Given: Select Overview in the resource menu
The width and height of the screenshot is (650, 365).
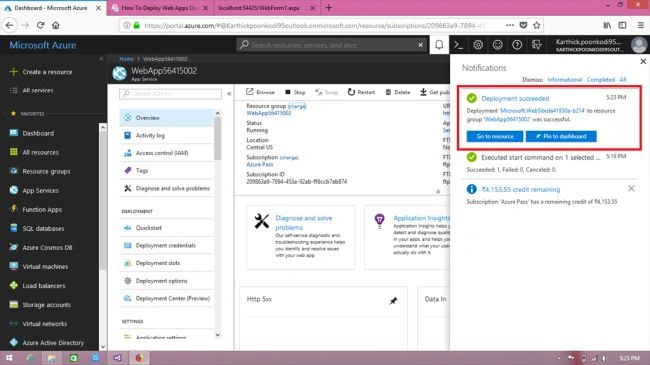Looking at the screenshot, I should [167, 118].
